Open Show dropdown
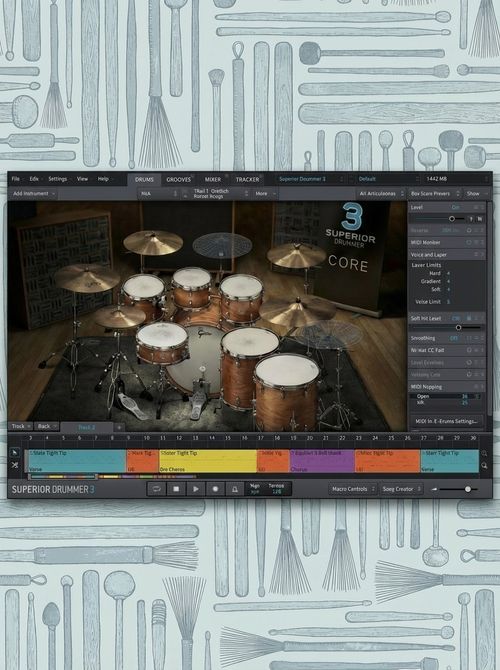Screen dimensions: 500x670 click(x=476, y=194)
